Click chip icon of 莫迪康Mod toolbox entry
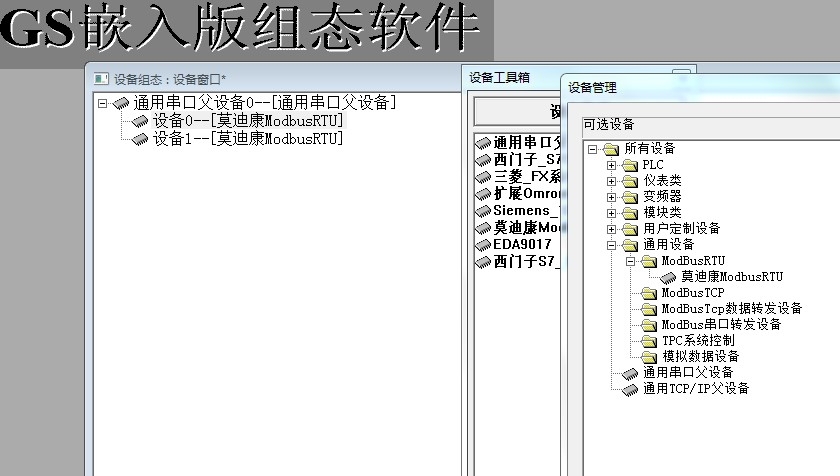The width and height of the screenshot is (840, 476). click(x=483, y=228)
